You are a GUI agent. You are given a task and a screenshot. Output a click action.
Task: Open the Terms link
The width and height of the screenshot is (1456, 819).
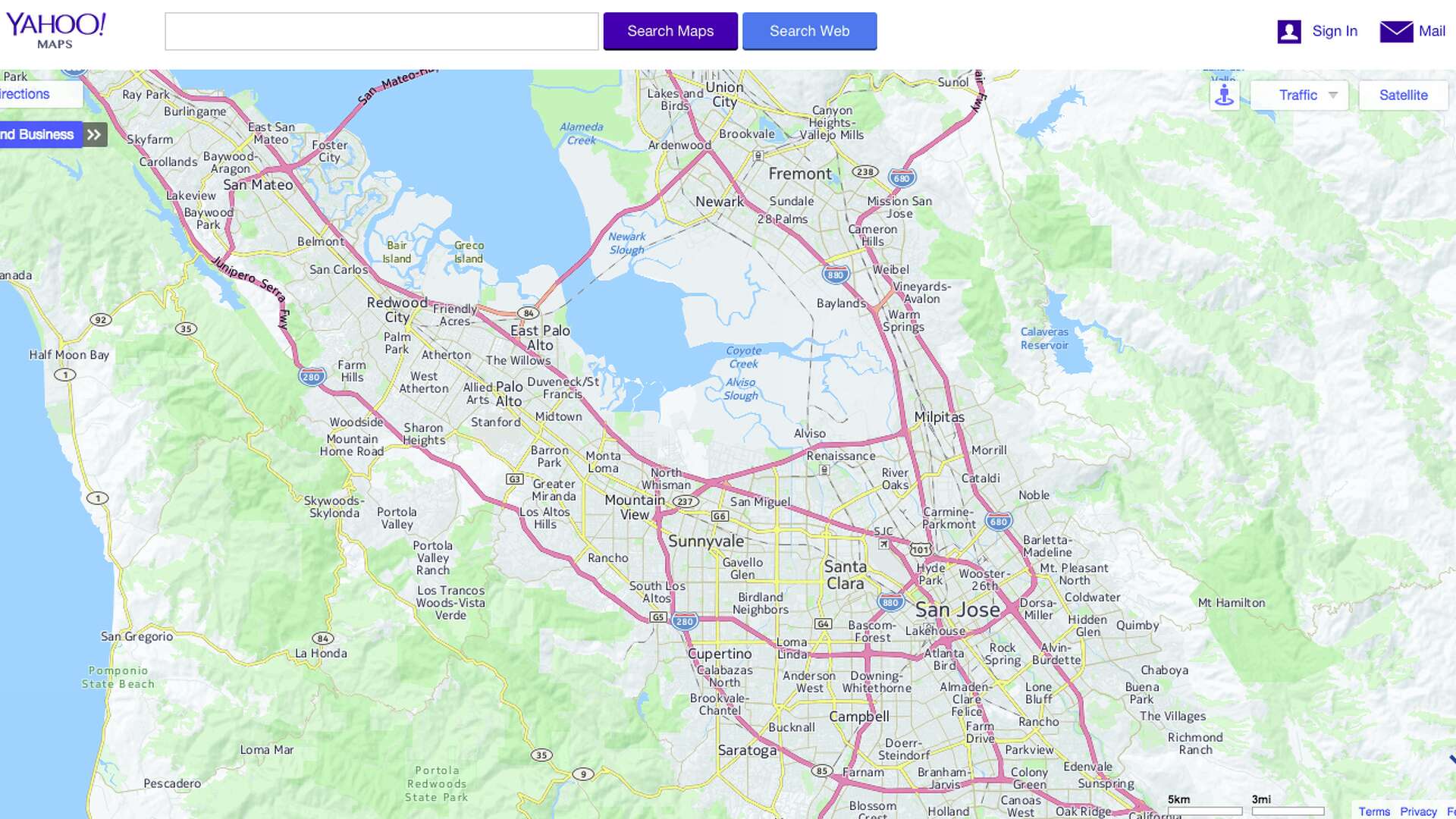click(1373, 811)
